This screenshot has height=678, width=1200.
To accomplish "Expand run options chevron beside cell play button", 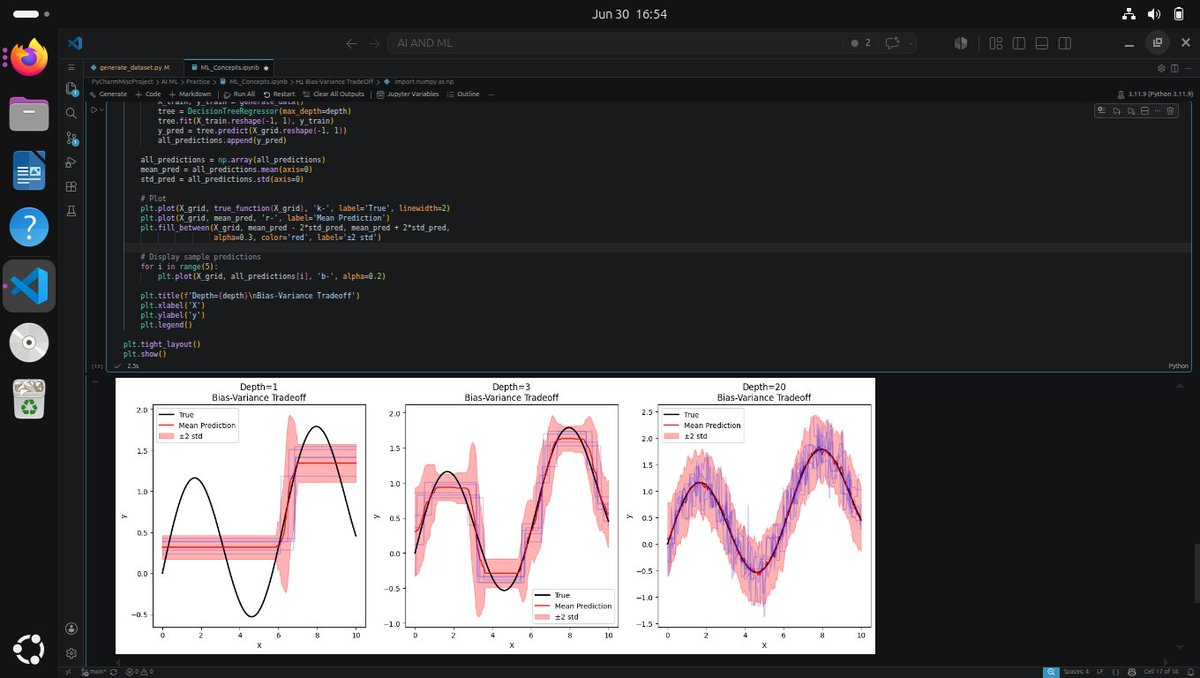I will coord(103,110).
